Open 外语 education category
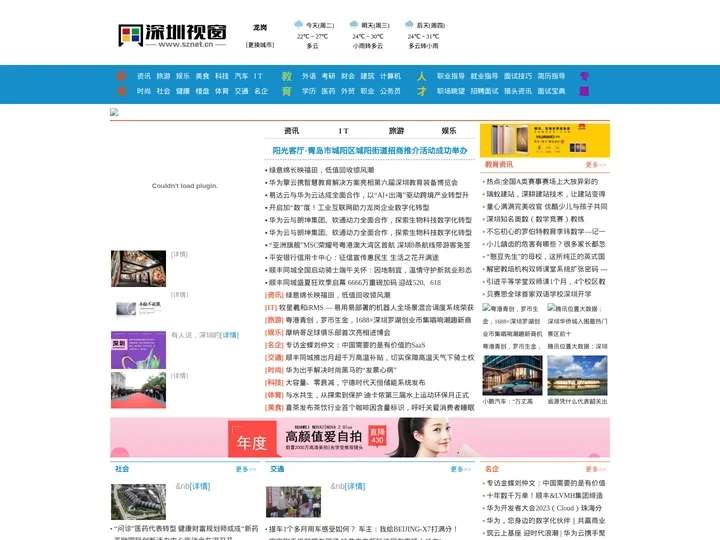Viewport: 720px width, 540px height. 309,76
